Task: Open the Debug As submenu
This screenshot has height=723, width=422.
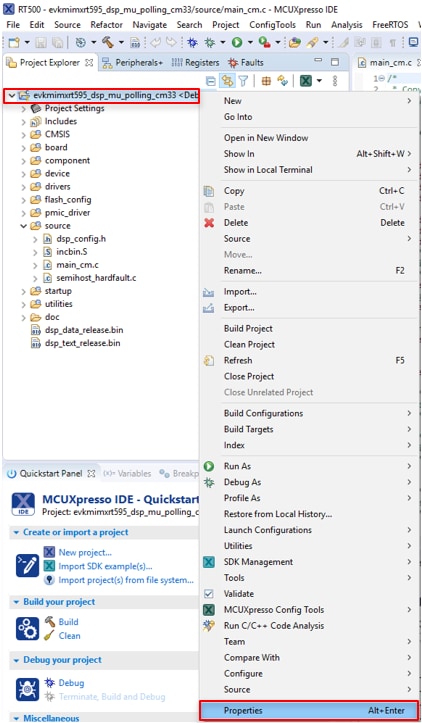Action: click(x=309, y=482)
